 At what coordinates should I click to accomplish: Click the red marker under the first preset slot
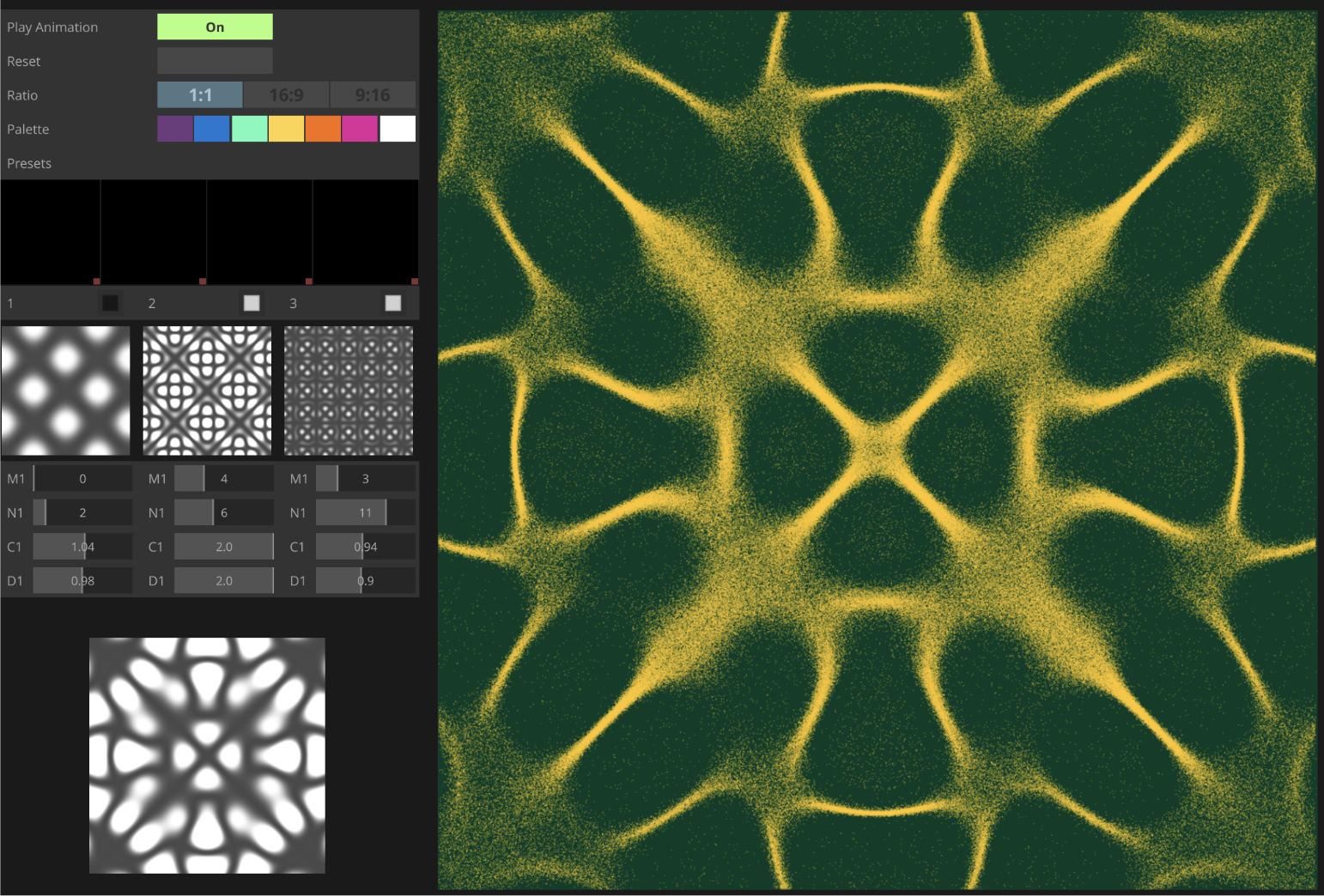pos(96,281)
